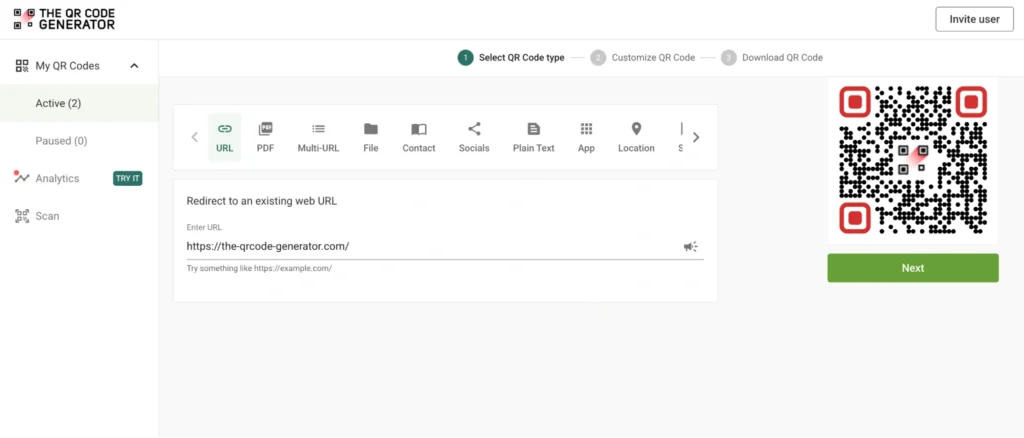Collapse the My QR Codes section
Image resolution: width=1024 pixels, height=438 pixels.
tap(134, 66)
